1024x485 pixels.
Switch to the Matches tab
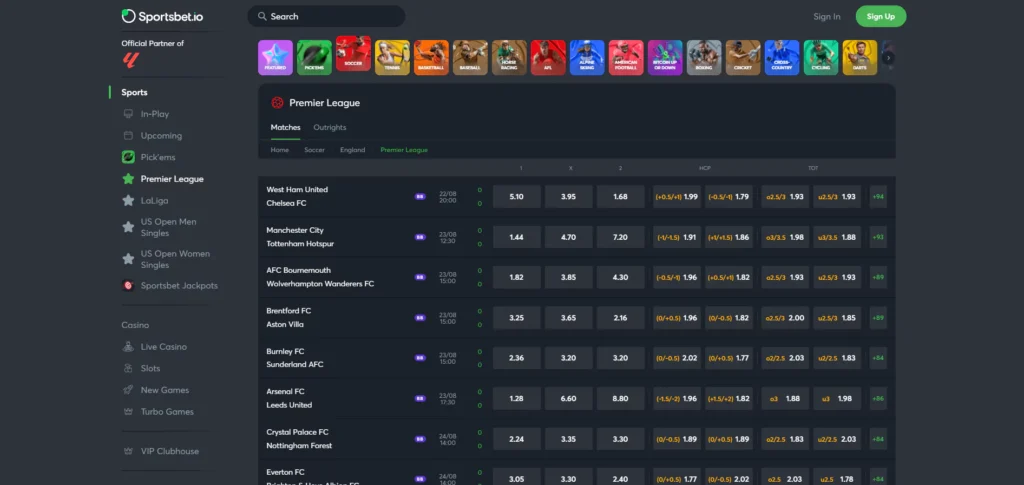pos(285,127)
